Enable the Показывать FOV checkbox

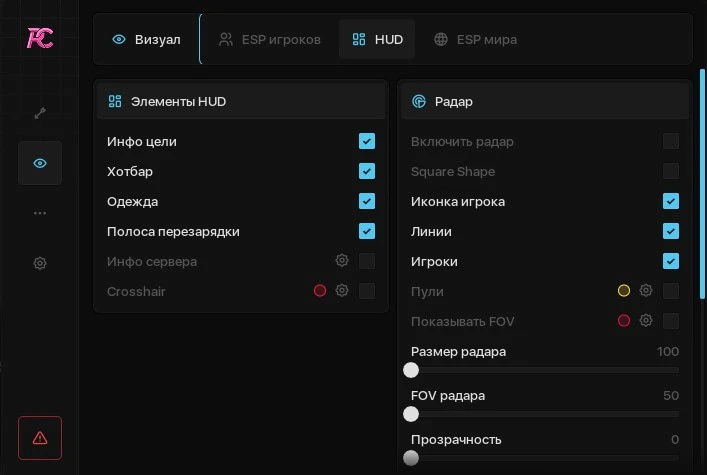point(671,321)
